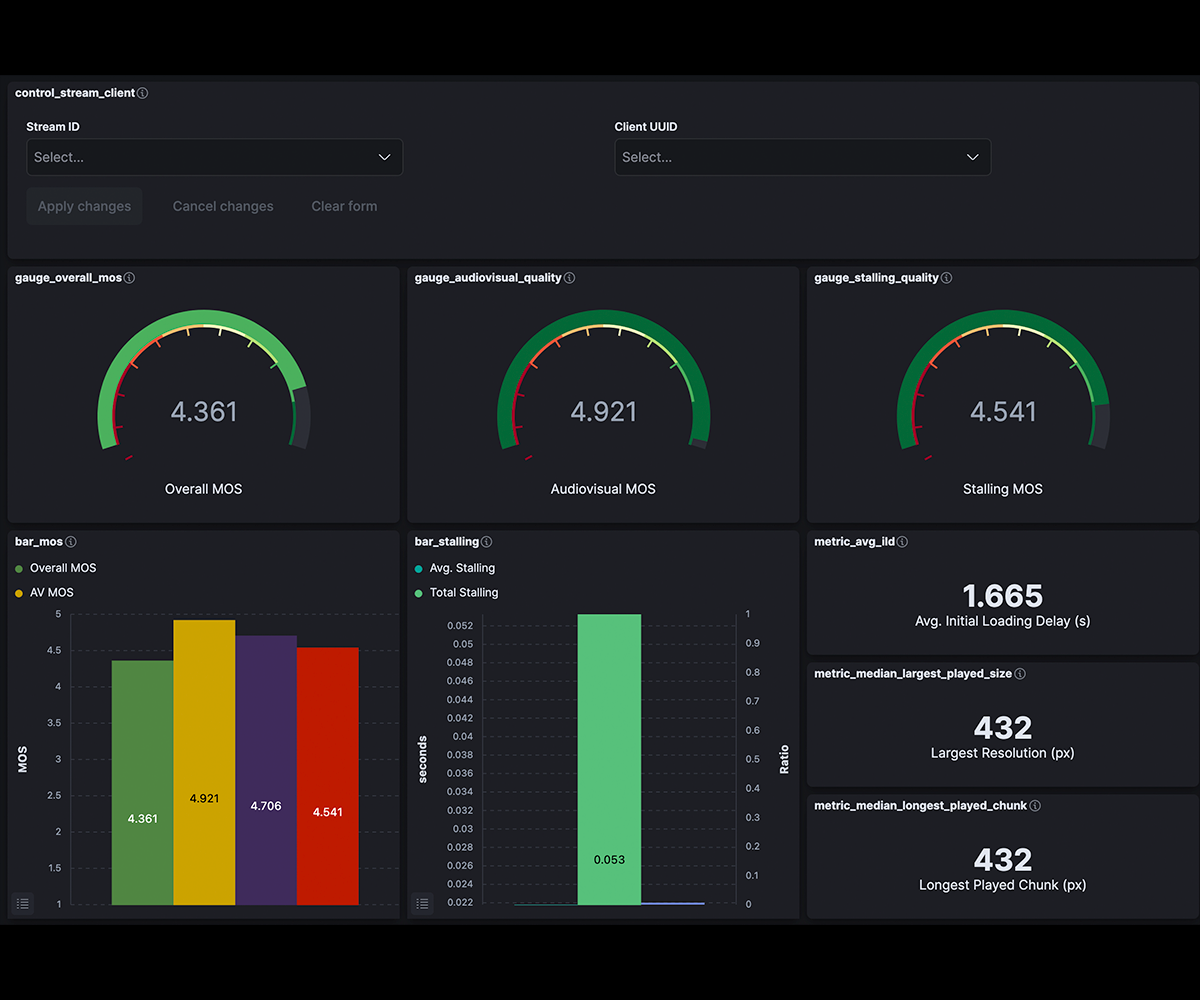Click info icon next to gauge_overall_mos
Viewport: 1200px width, 1000px height.
coord(129,278)
